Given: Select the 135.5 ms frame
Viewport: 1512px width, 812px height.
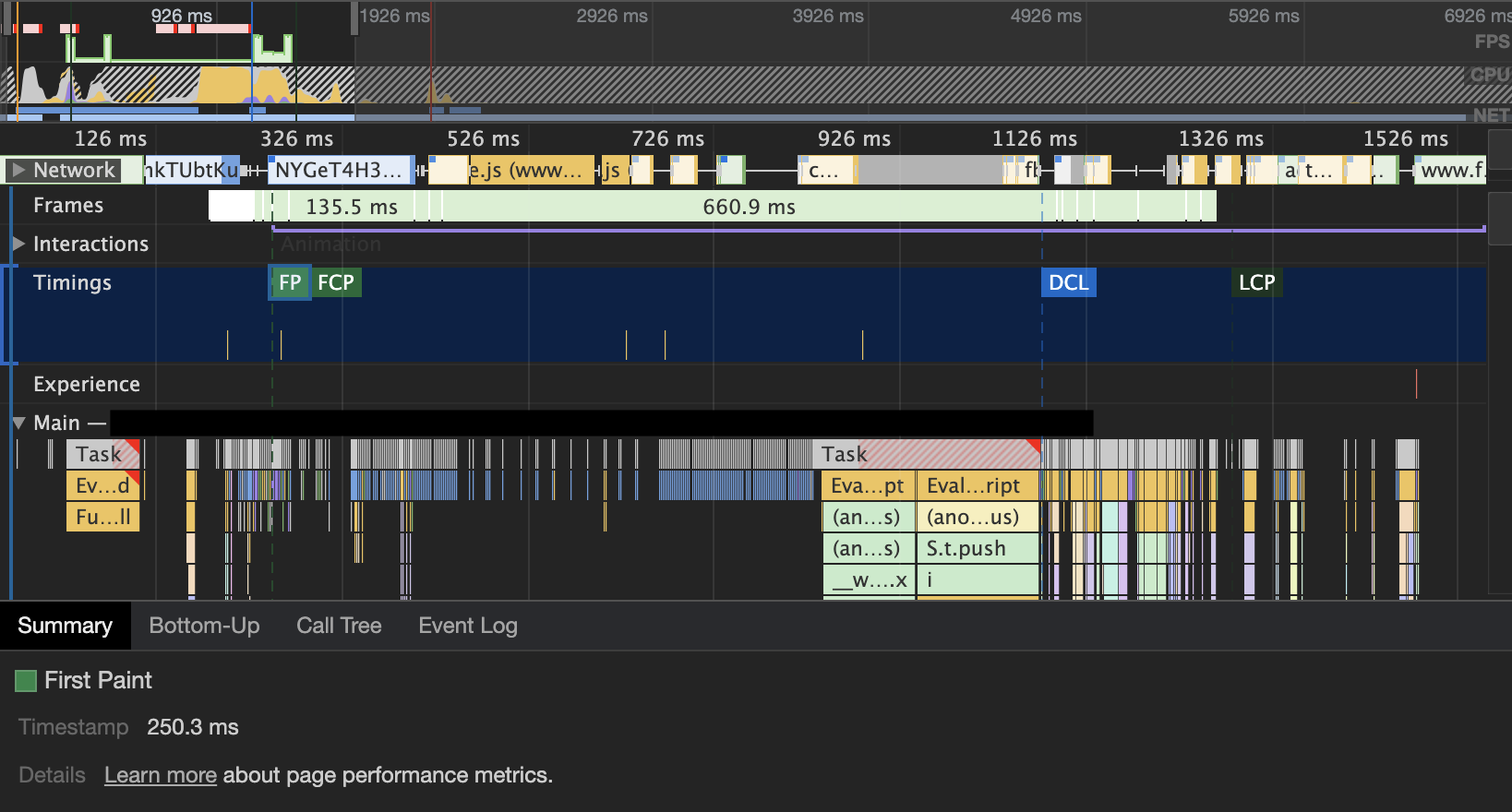Looking at the screenshot, I should click(352, 207).
